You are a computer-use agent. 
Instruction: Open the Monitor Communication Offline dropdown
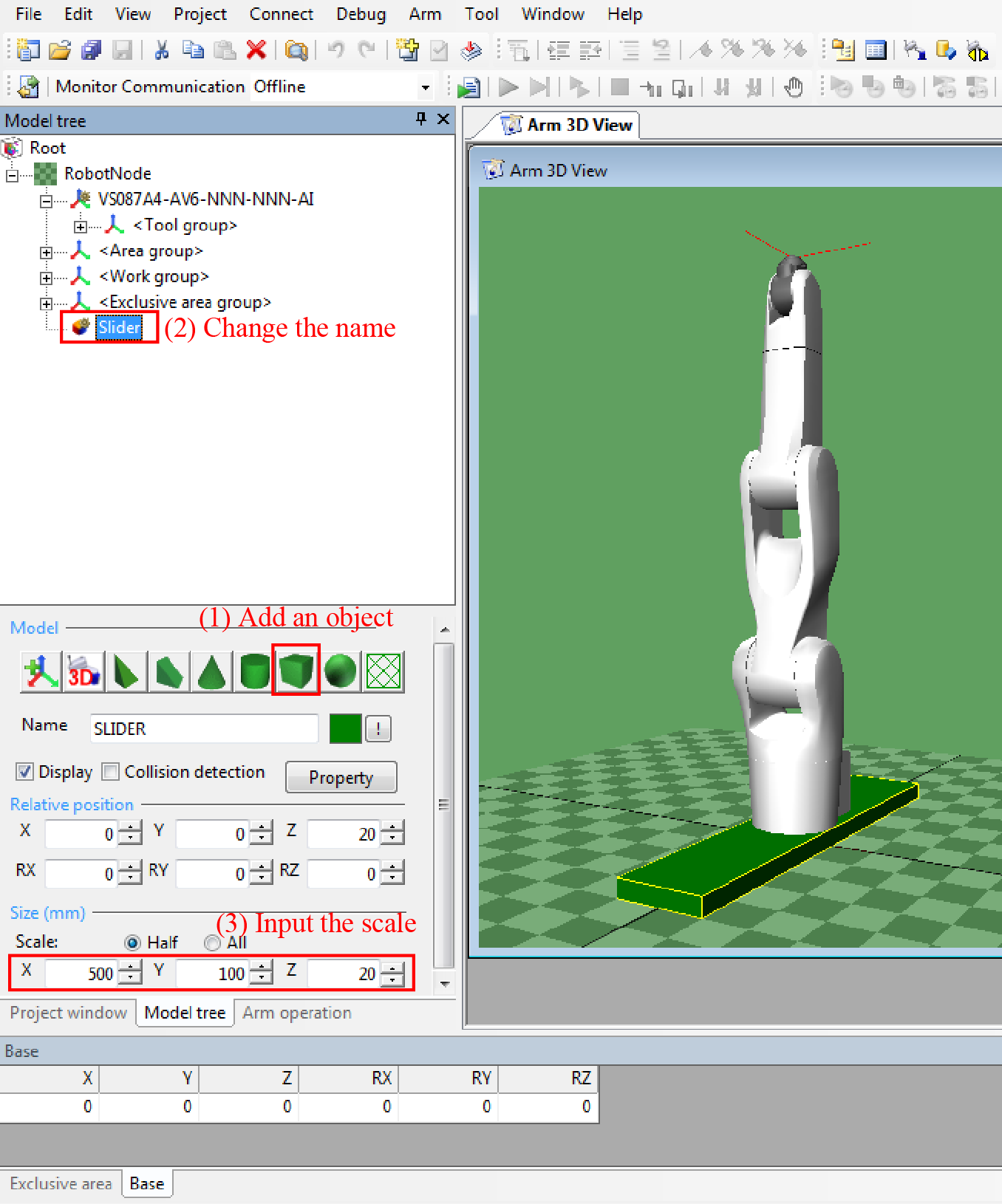[x=425, y=87]
